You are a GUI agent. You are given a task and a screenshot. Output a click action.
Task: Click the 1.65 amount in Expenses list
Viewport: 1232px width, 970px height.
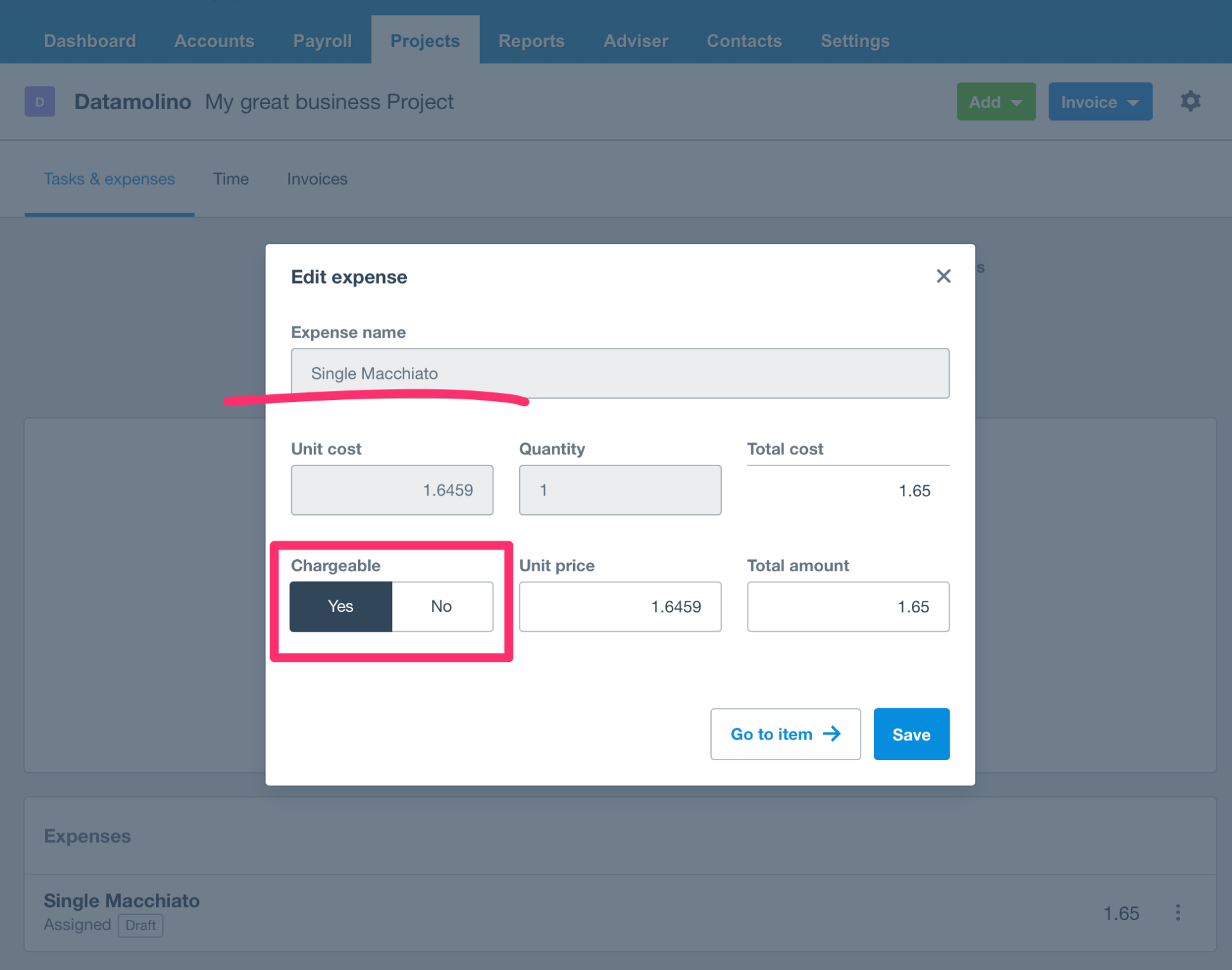click(x=1121, y=913)
